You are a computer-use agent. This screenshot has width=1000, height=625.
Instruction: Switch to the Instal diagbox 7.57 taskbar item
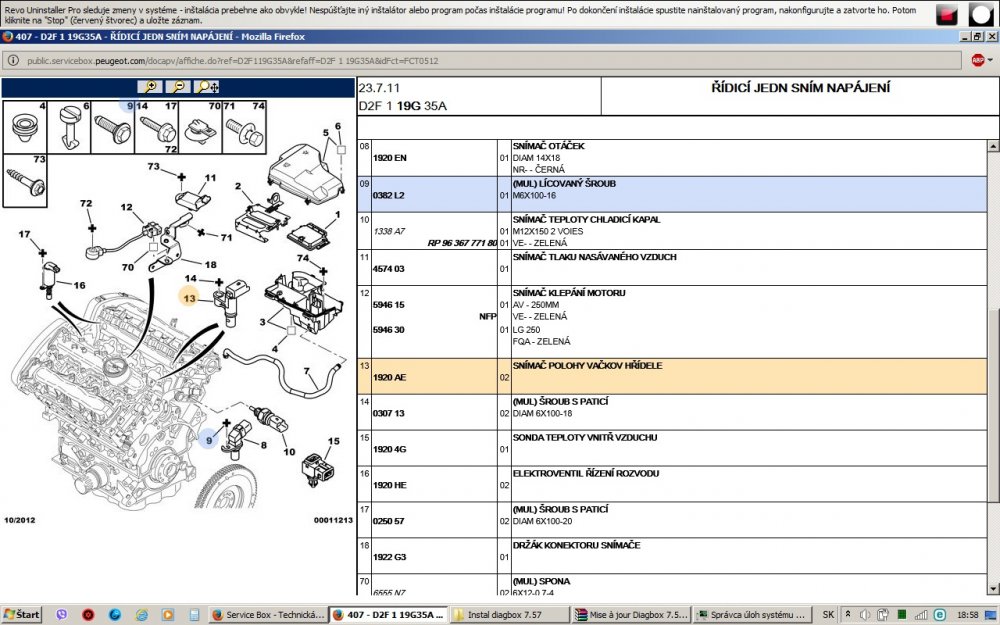pos(509,615)
